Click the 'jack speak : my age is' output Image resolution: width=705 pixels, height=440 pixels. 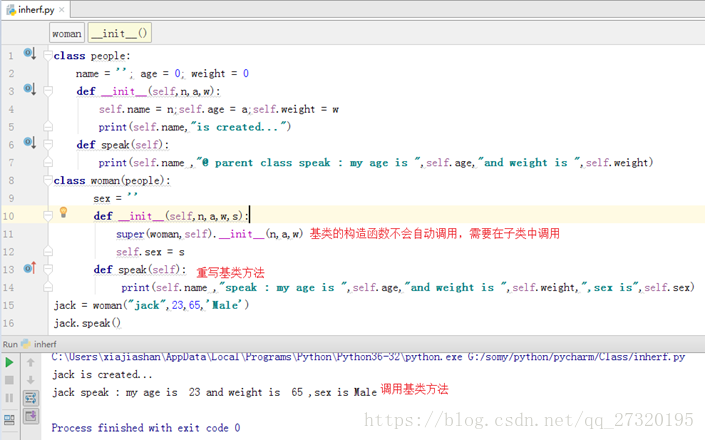point(214,392)
